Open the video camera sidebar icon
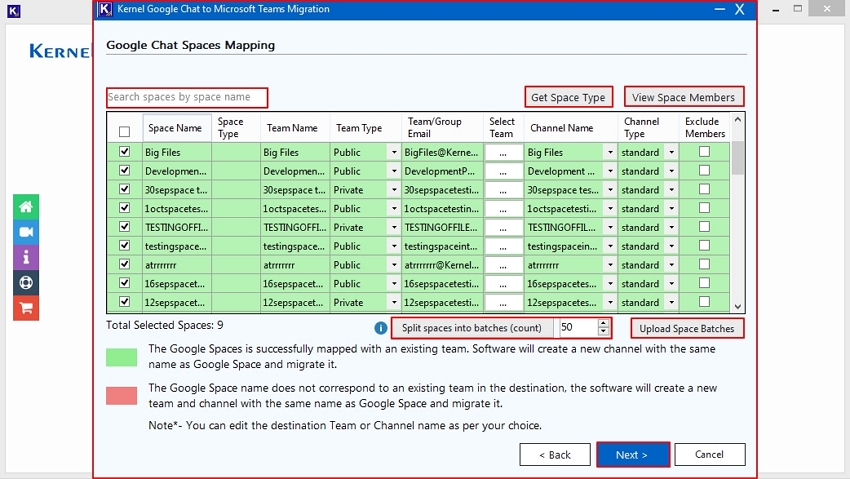 [x=26, y=232]
